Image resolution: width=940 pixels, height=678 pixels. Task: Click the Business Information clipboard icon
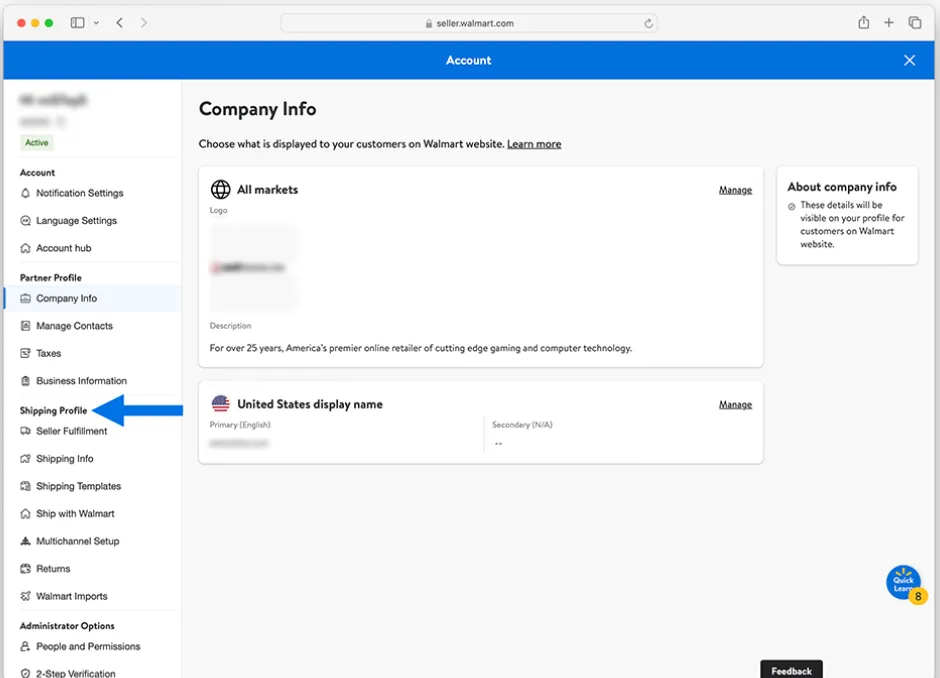tap(25, 381)
